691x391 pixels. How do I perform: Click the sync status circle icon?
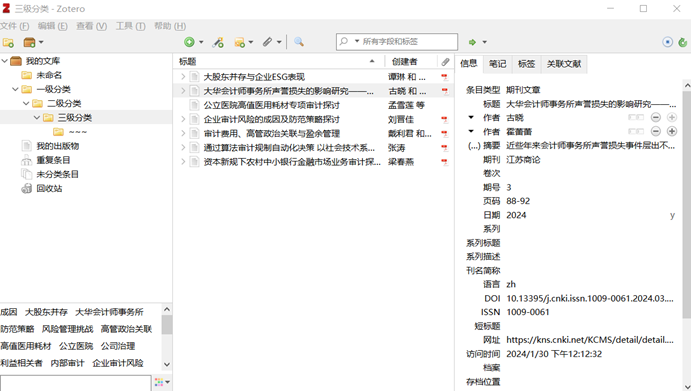pos(668,42)
